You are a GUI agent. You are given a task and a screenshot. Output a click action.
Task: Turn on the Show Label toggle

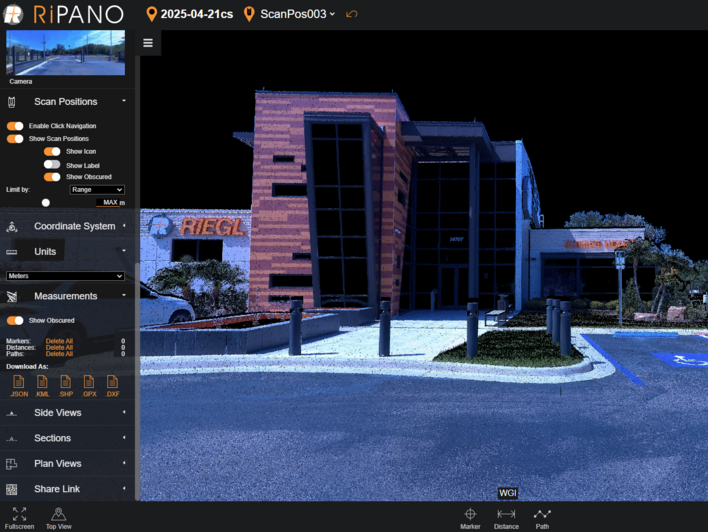[52, 165]
